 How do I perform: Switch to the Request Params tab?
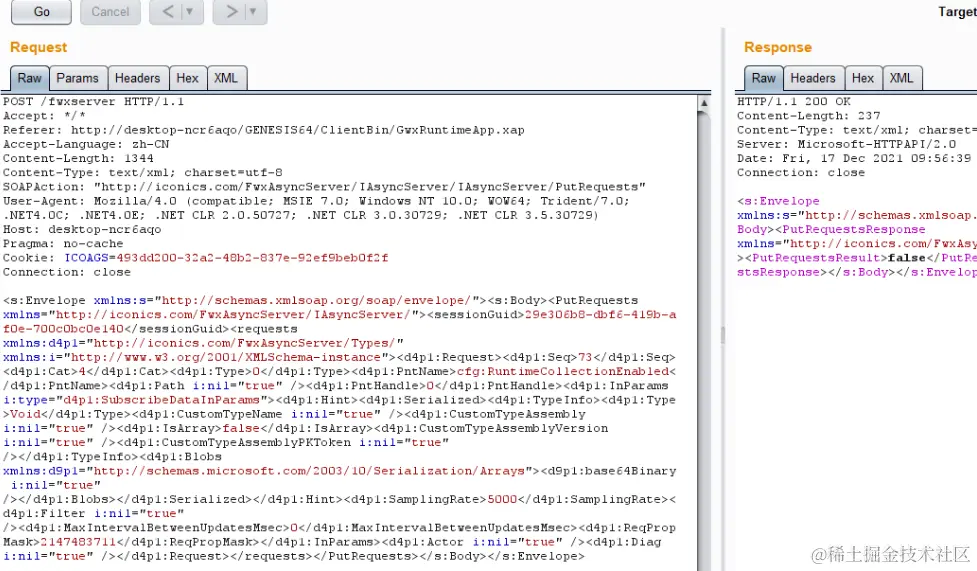(77, 79)
